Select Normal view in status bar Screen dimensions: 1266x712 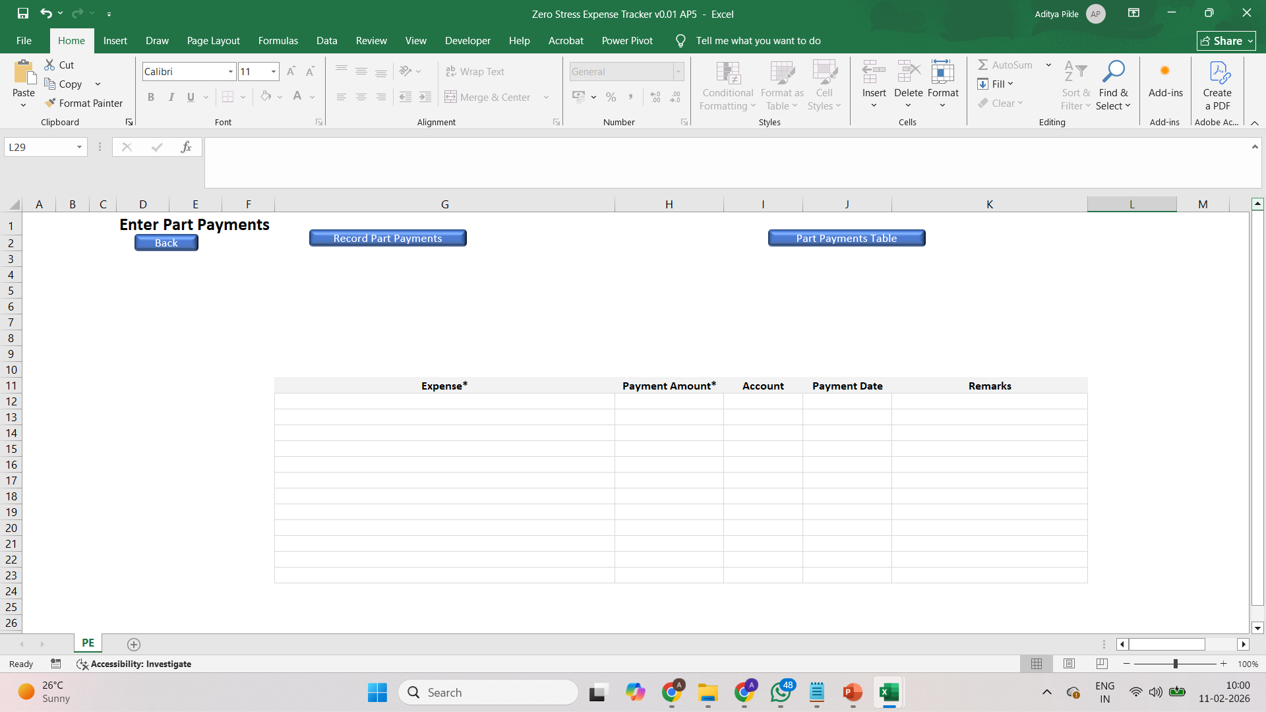[1037, 664]
